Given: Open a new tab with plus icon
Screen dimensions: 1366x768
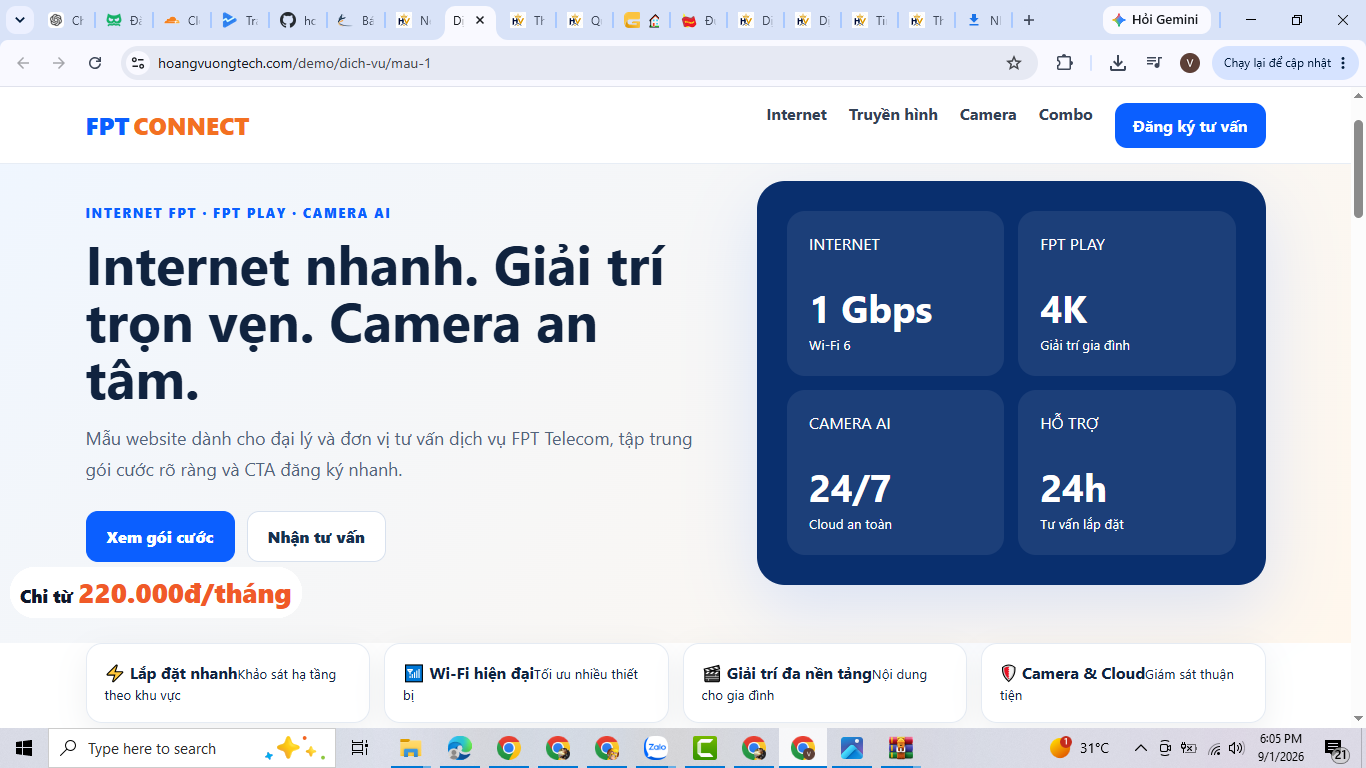Looking at the screenshot, I should click(1029, 20).
